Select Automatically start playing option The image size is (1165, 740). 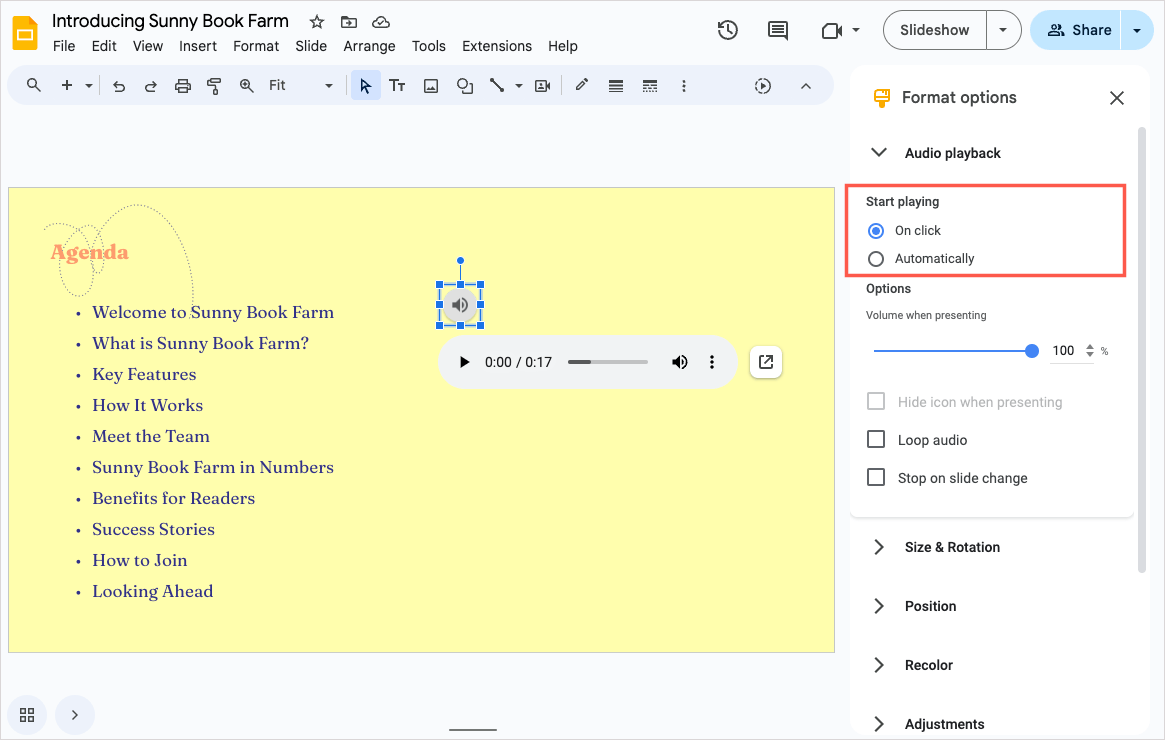pyautogui.click(x=876, y=259)
